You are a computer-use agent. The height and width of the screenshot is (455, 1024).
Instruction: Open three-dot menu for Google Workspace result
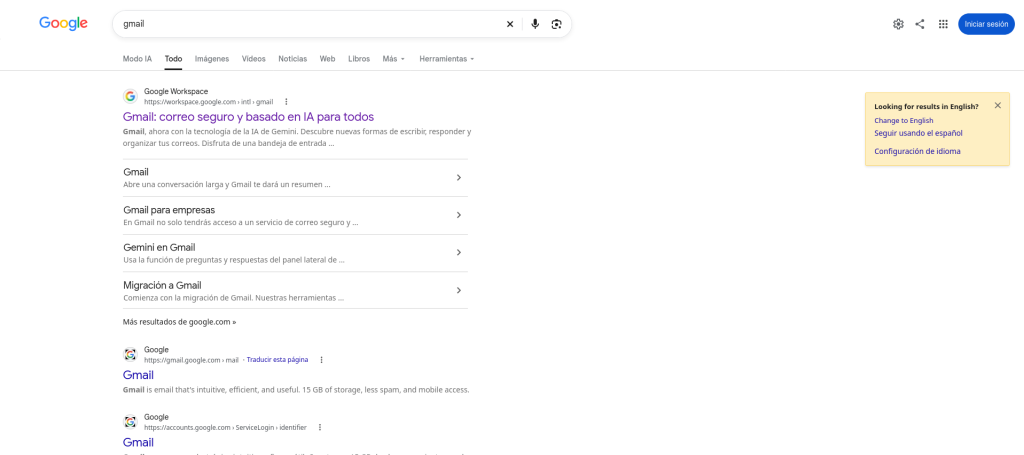286,102
